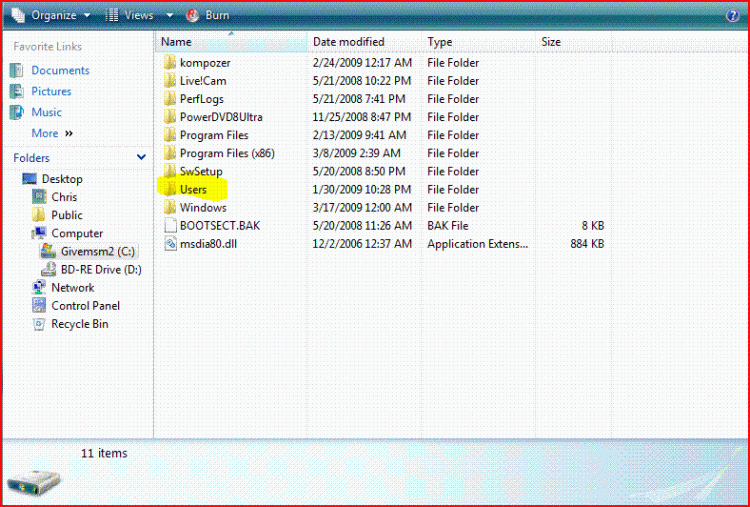Select the BOOTSECT.BAK file name
Image resolution: width=750 pixels, height=507 pixels.
(220, 226)
